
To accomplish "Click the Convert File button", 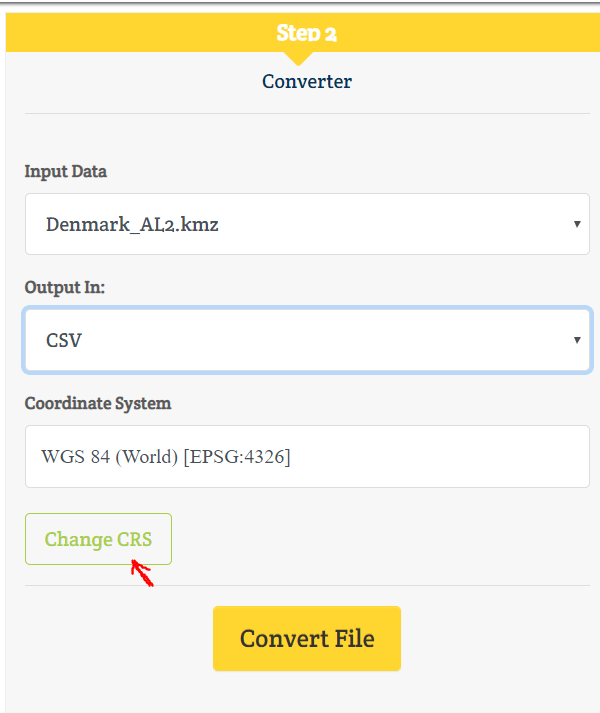I will [307, 638].
